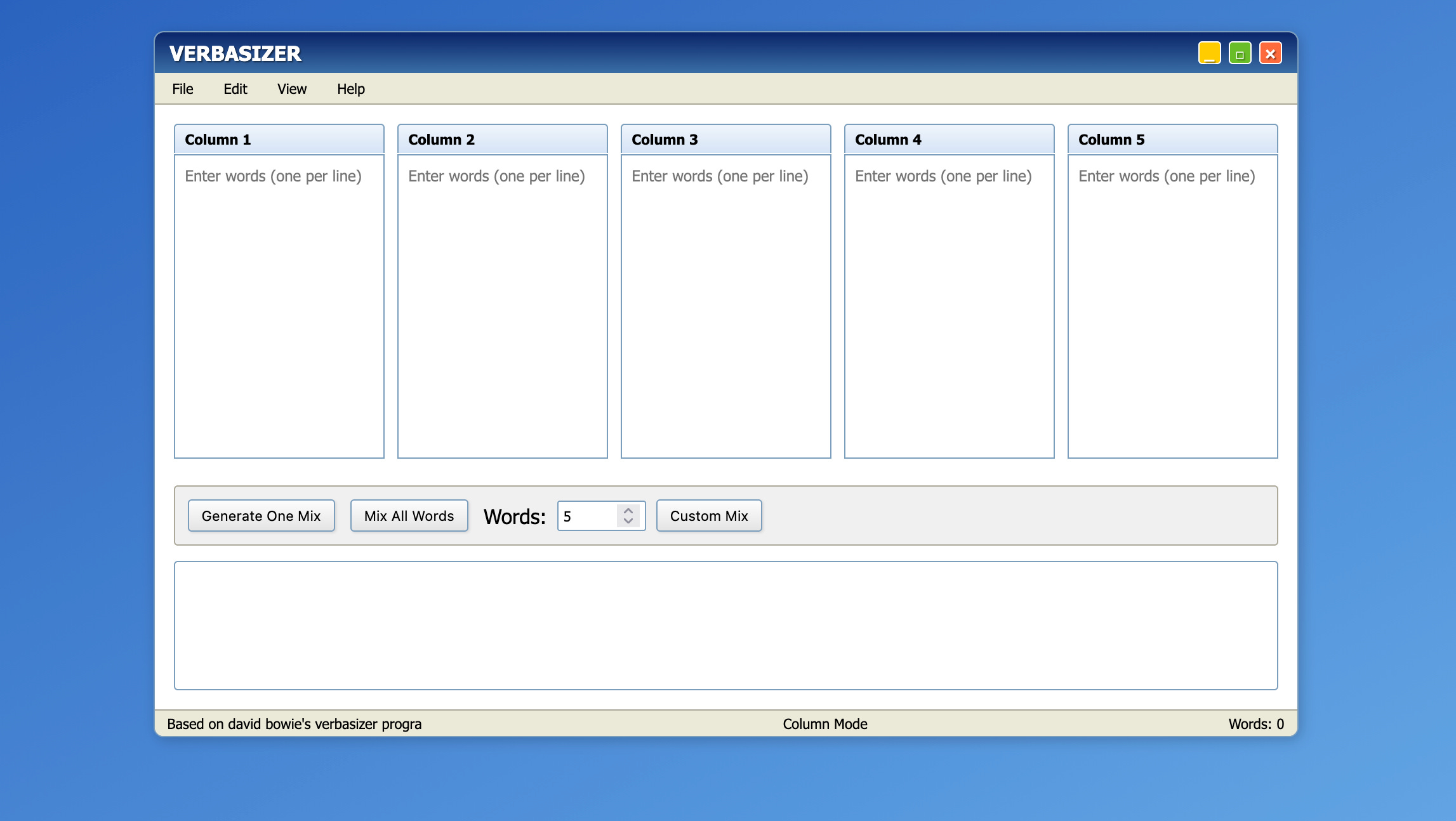The width and height of the screenshot is (1456, 821).
Task: Click the red close window icon
Action: click(x=1270, y=53)
